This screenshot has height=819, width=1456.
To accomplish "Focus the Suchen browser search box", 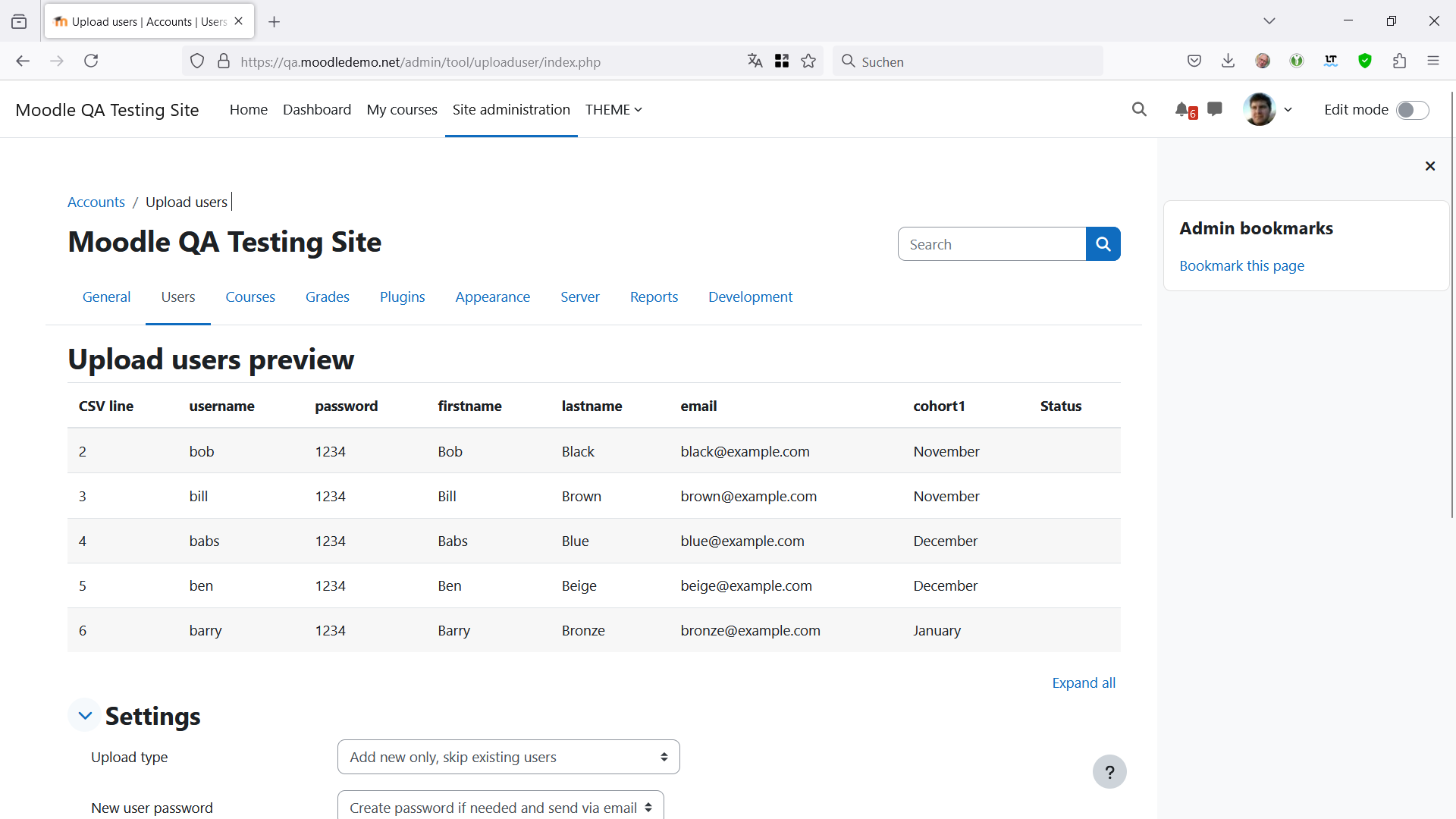I will [x=968, y=61].
